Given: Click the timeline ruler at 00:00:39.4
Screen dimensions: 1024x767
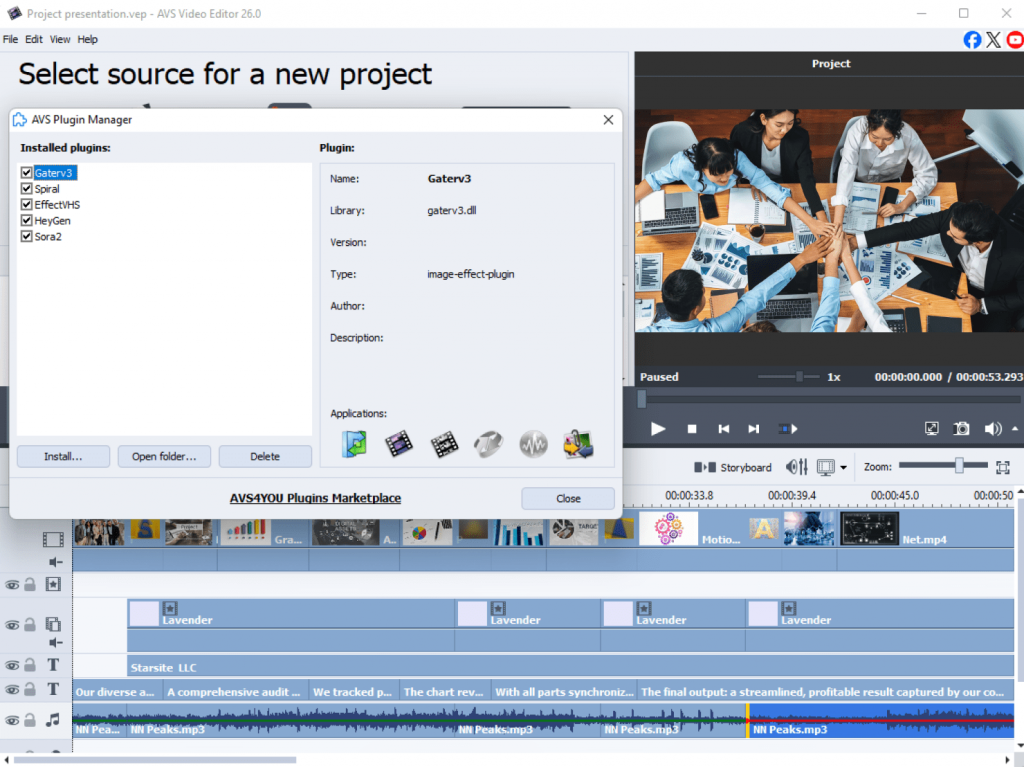Looking at the screenshot, I should coord(792,496).
